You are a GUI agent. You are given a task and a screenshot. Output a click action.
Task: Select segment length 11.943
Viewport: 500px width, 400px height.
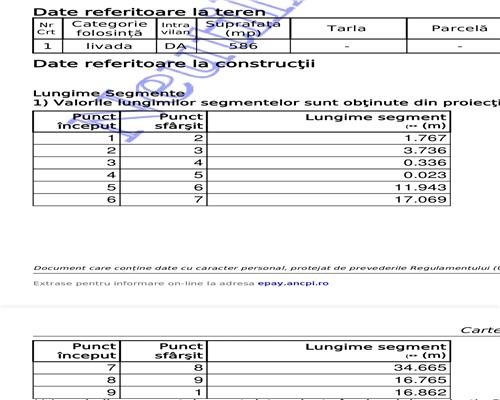point(421,187)
